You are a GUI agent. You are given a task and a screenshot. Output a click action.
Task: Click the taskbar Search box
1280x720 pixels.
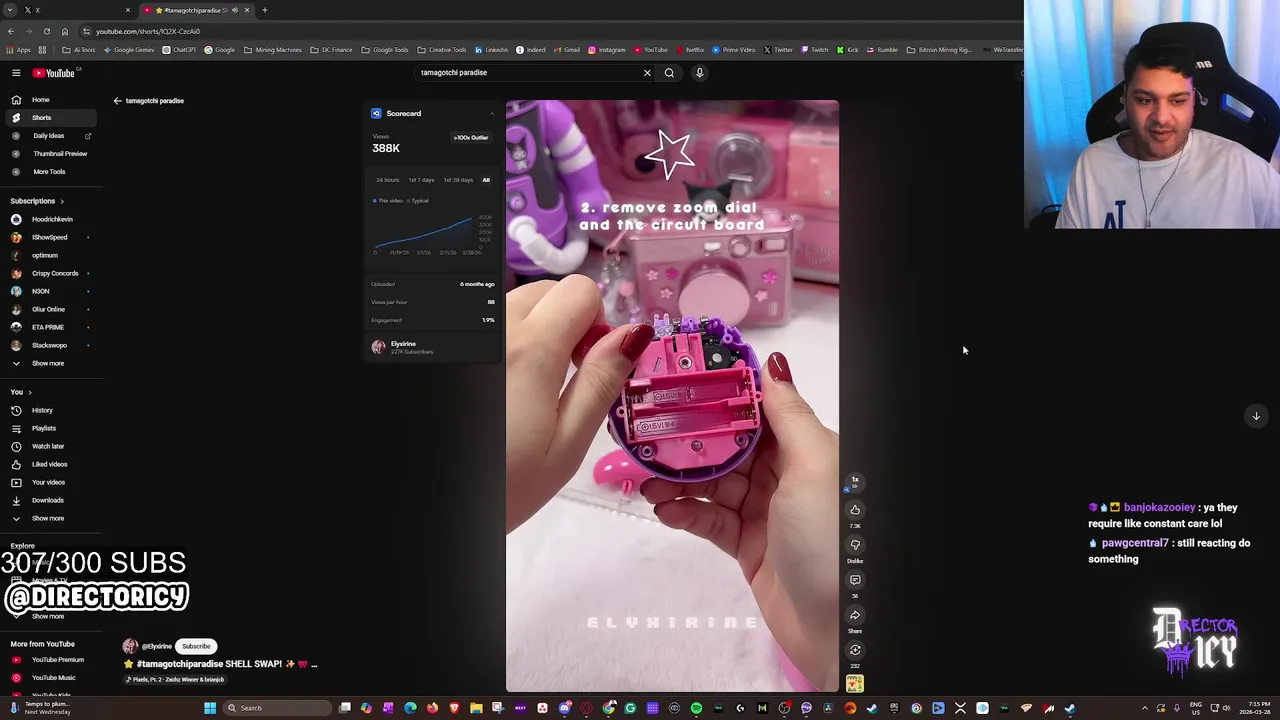277,708
